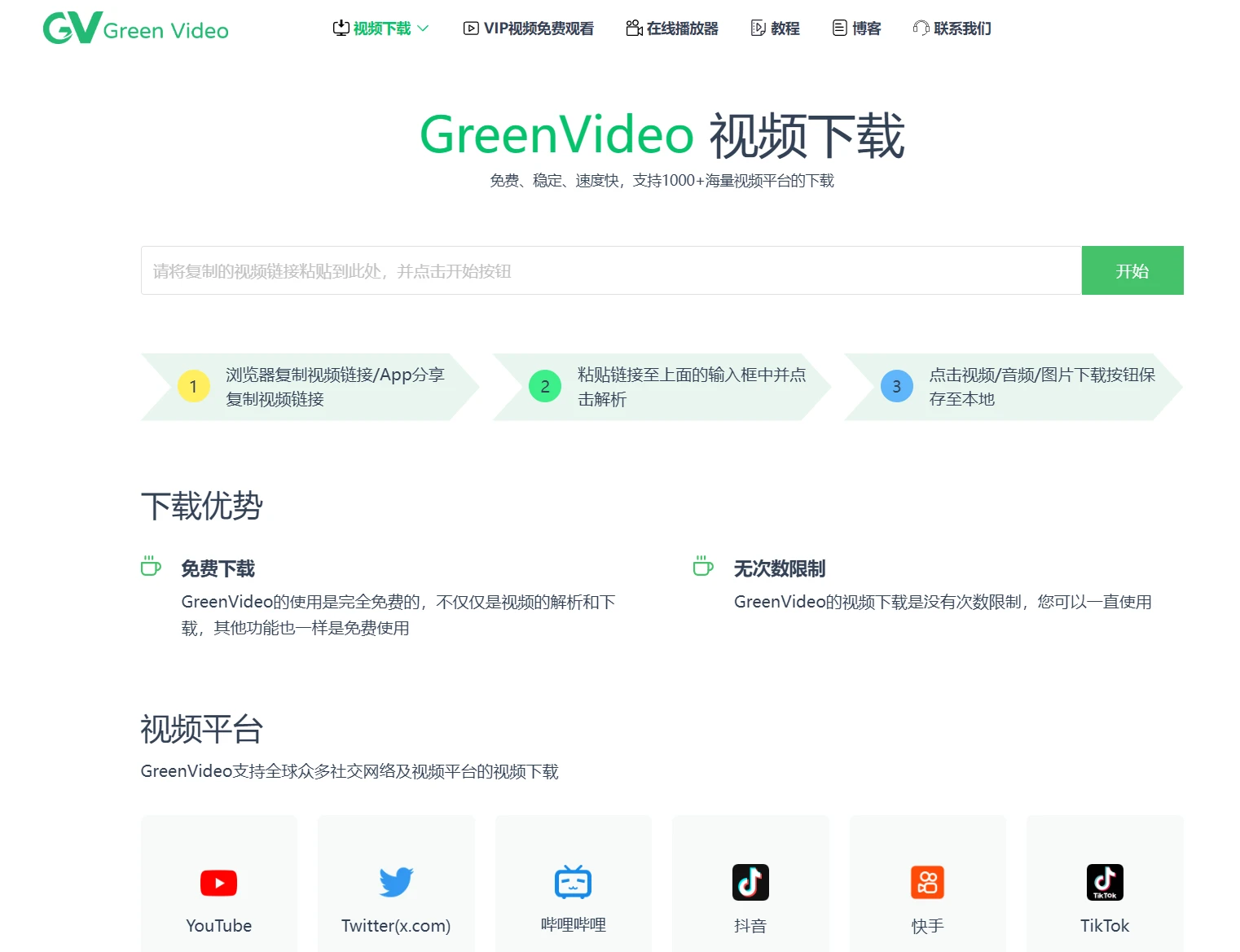Focus the video link input field
Viewport: 1240px width, 952px height.
[x=611, y=270]
